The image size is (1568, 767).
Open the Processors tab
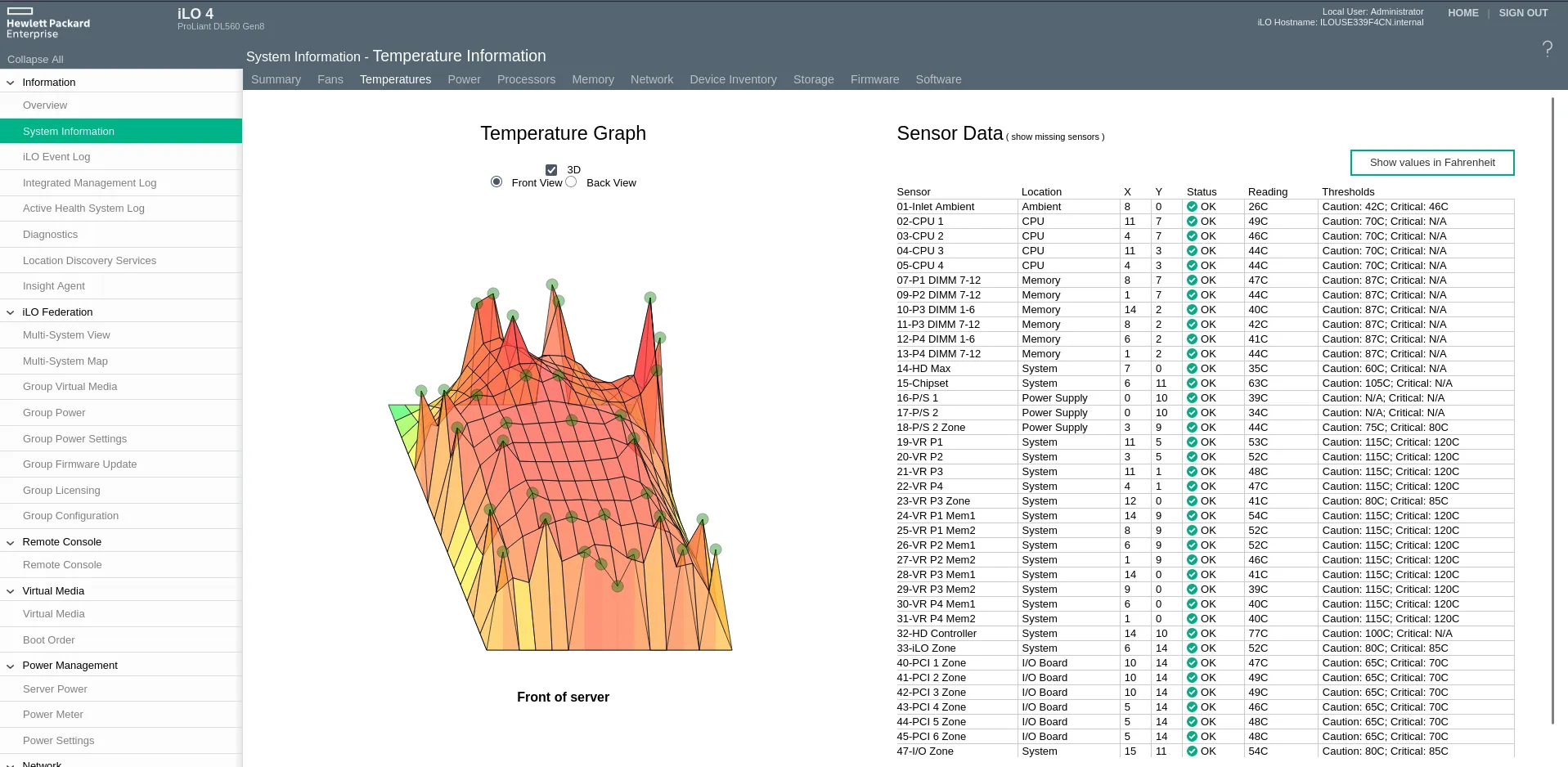pyautogui.click(x=526, y=79)
